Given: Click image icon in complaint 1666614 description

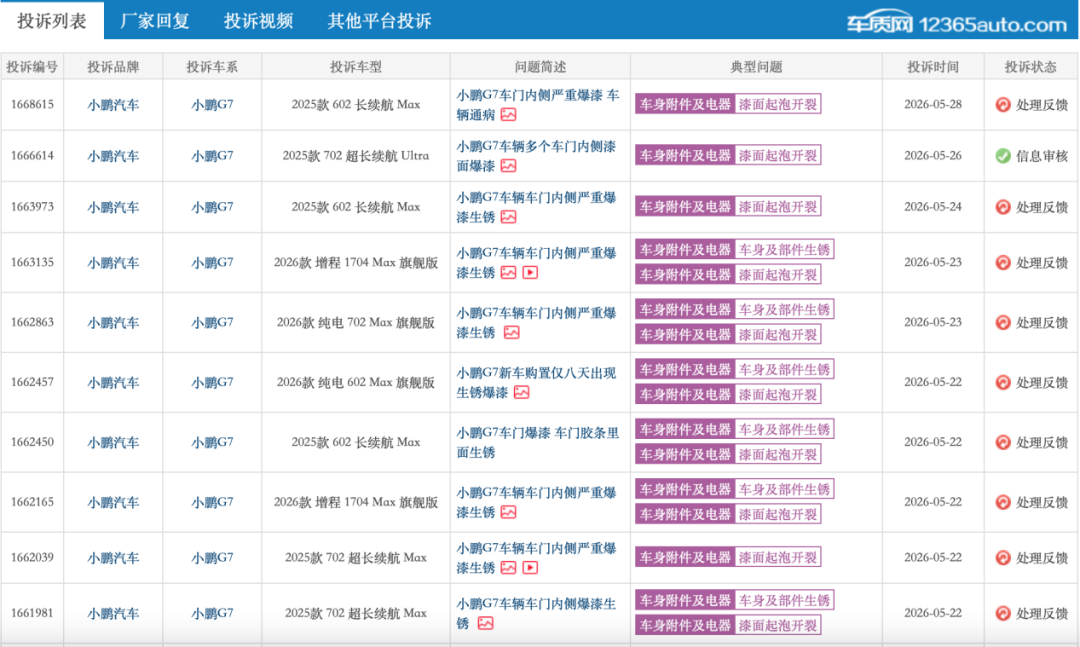Looking at the screenshot, I should click(x=508, y=166).
